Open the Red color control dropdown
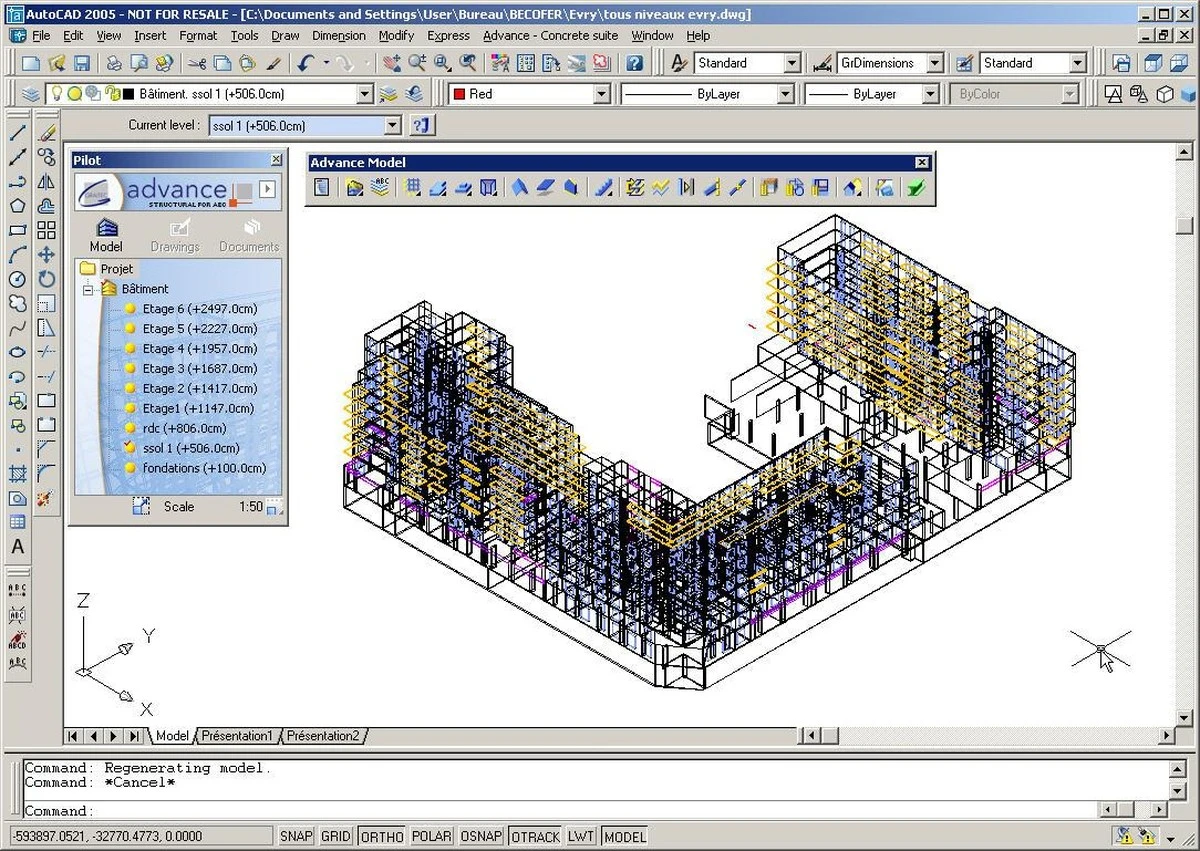 [601, 94]
